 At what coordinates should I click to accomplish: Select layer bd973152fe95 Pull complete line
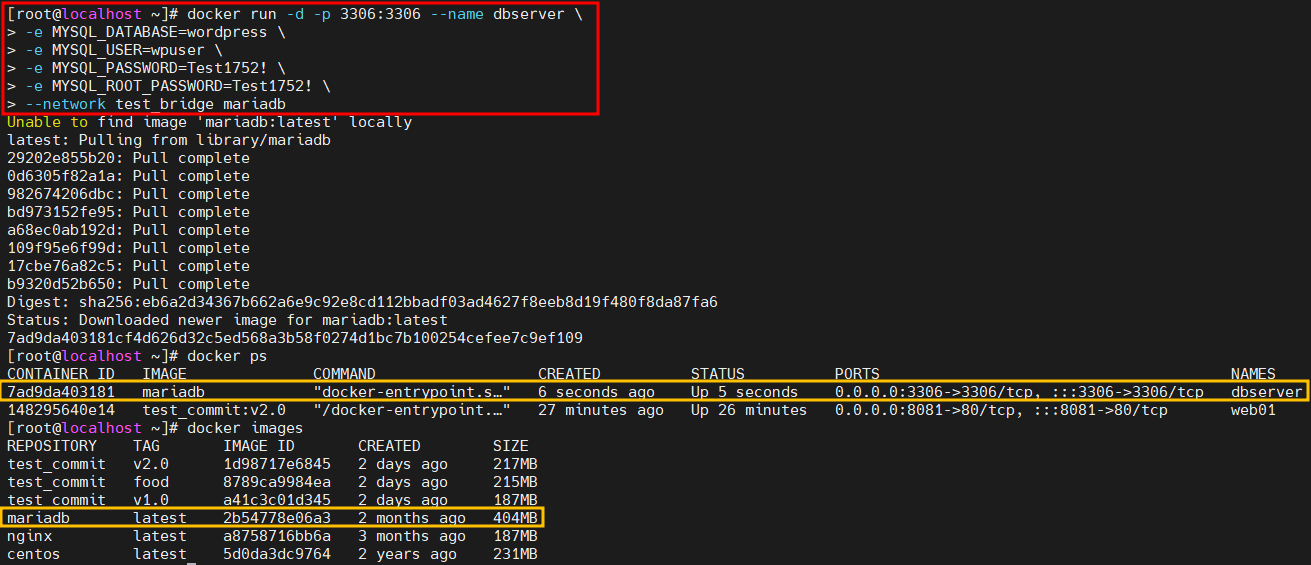coord(128,212)
